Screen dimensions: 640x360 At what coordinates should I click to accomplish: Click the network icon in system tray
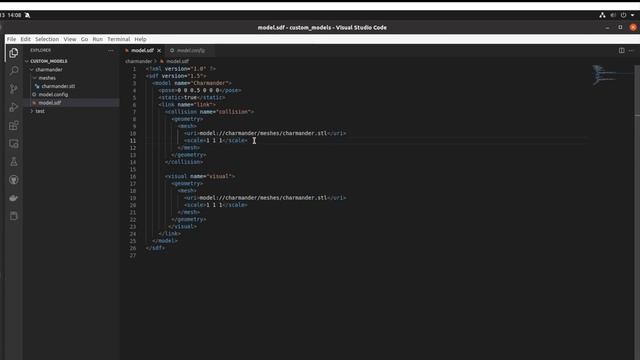point(602,15)
